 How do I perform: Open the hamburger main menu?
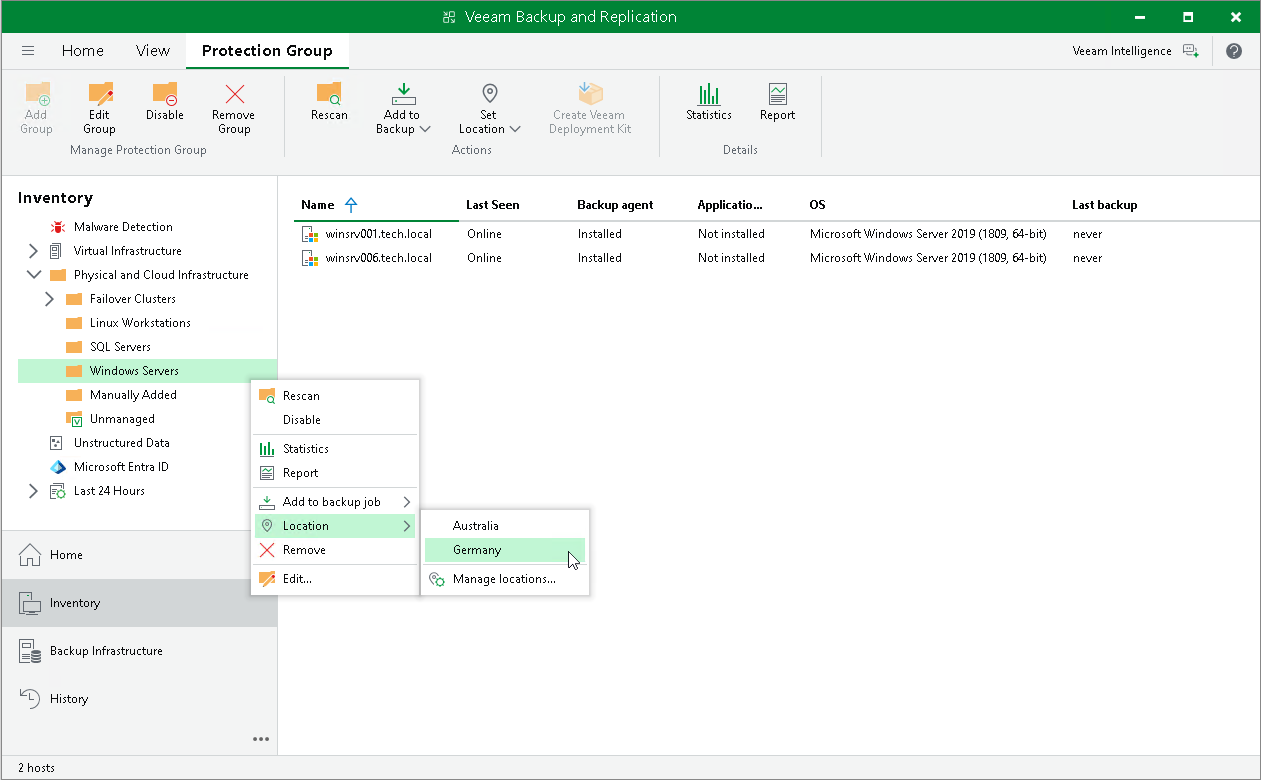(28, 51)
